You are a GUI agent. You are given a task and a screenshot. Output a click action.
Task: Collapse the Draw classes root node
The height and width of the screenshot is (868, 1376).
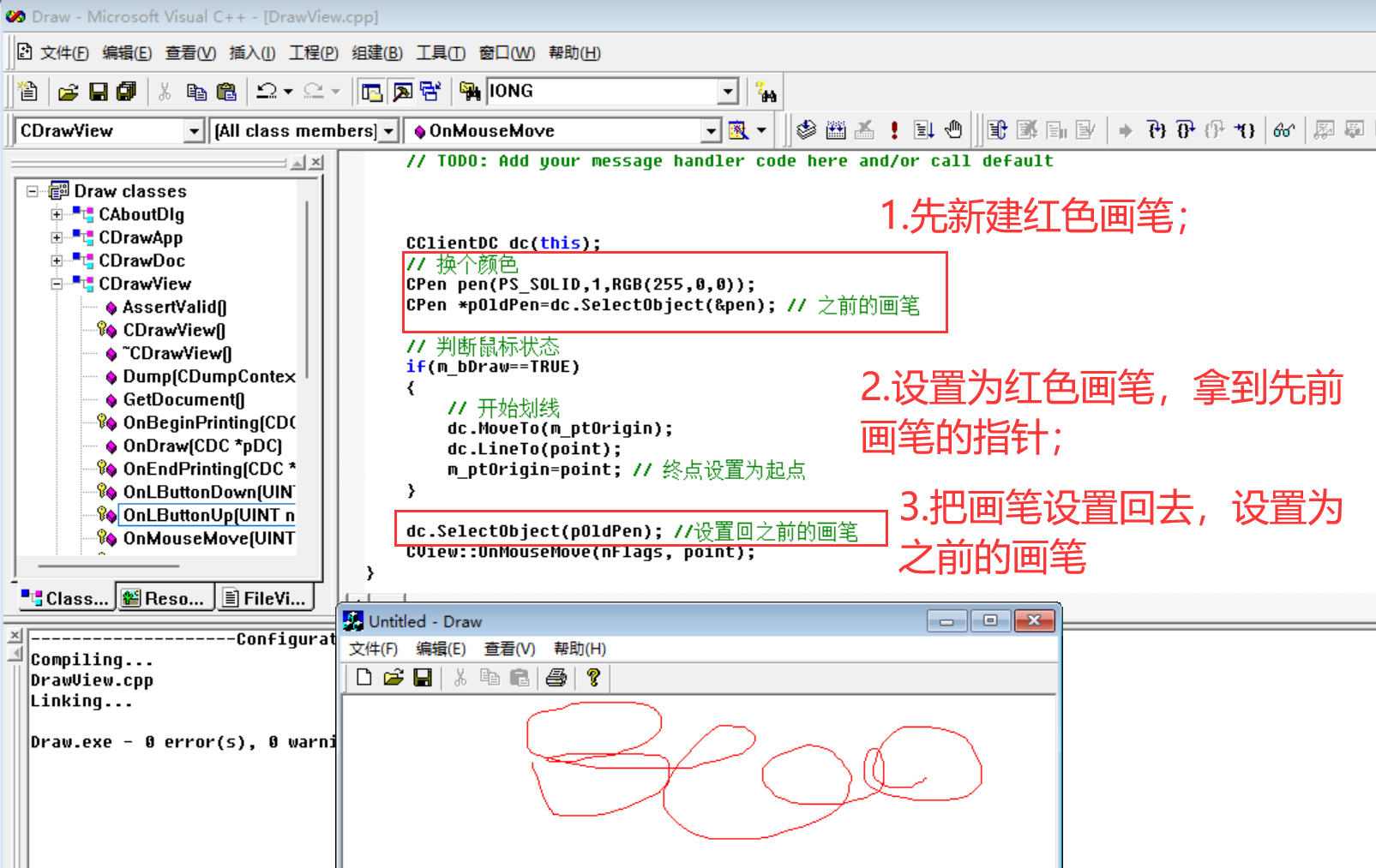tap(33, 191)
